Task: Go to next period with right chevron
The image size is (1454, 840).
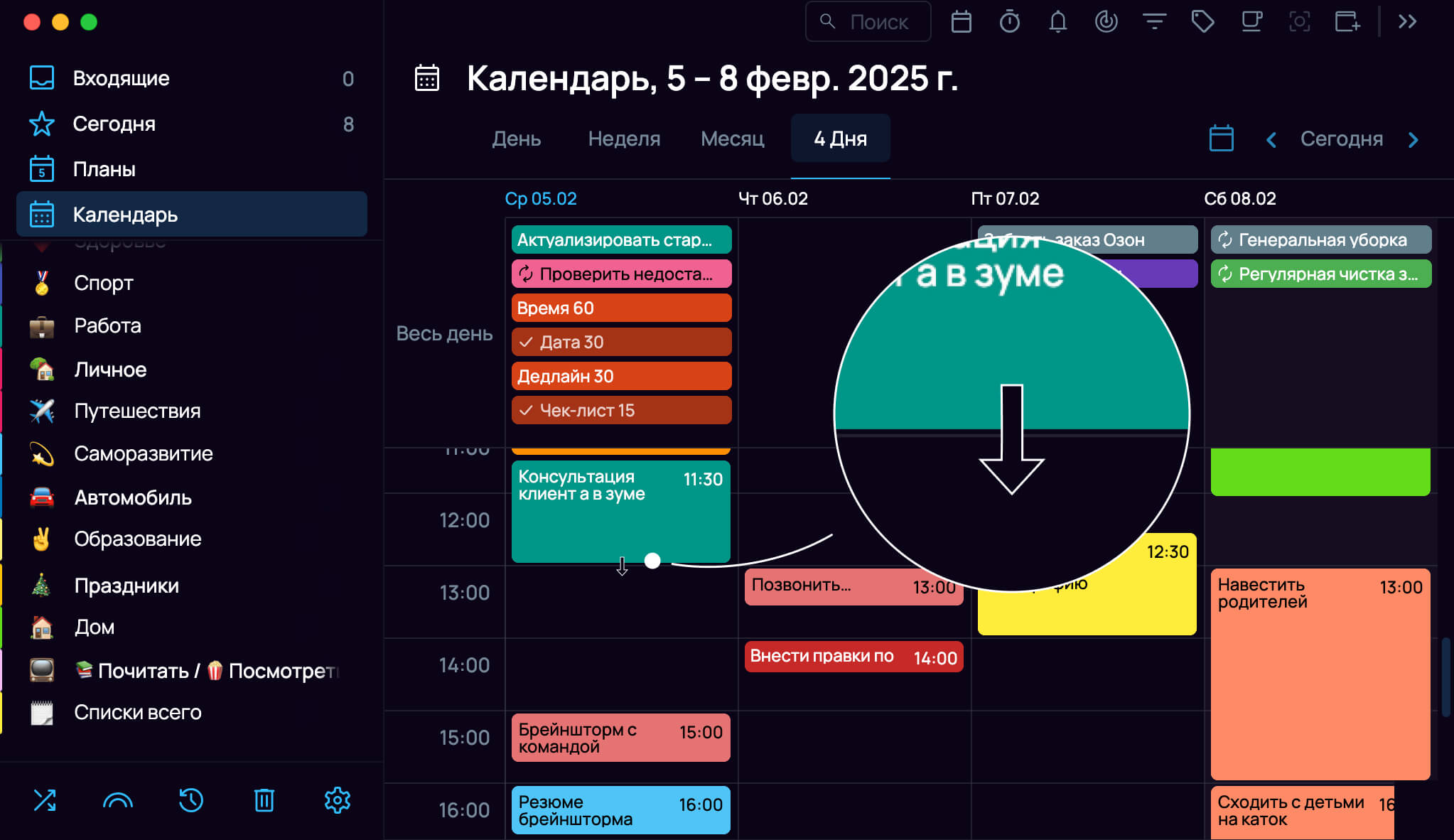Action: point(1413,139)
